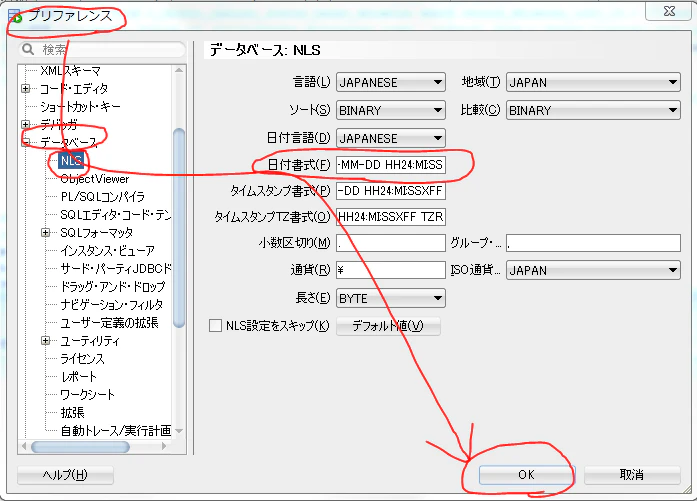Select ライセンス tree item

[82, 359]
